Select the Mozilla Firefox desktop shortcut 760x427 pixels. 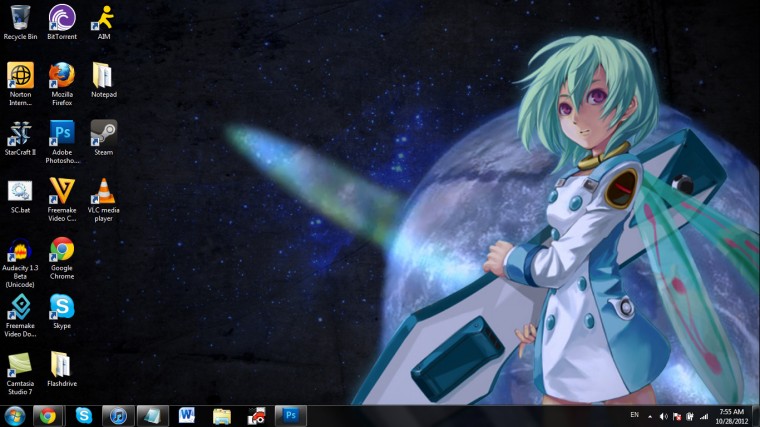point(62,84)
